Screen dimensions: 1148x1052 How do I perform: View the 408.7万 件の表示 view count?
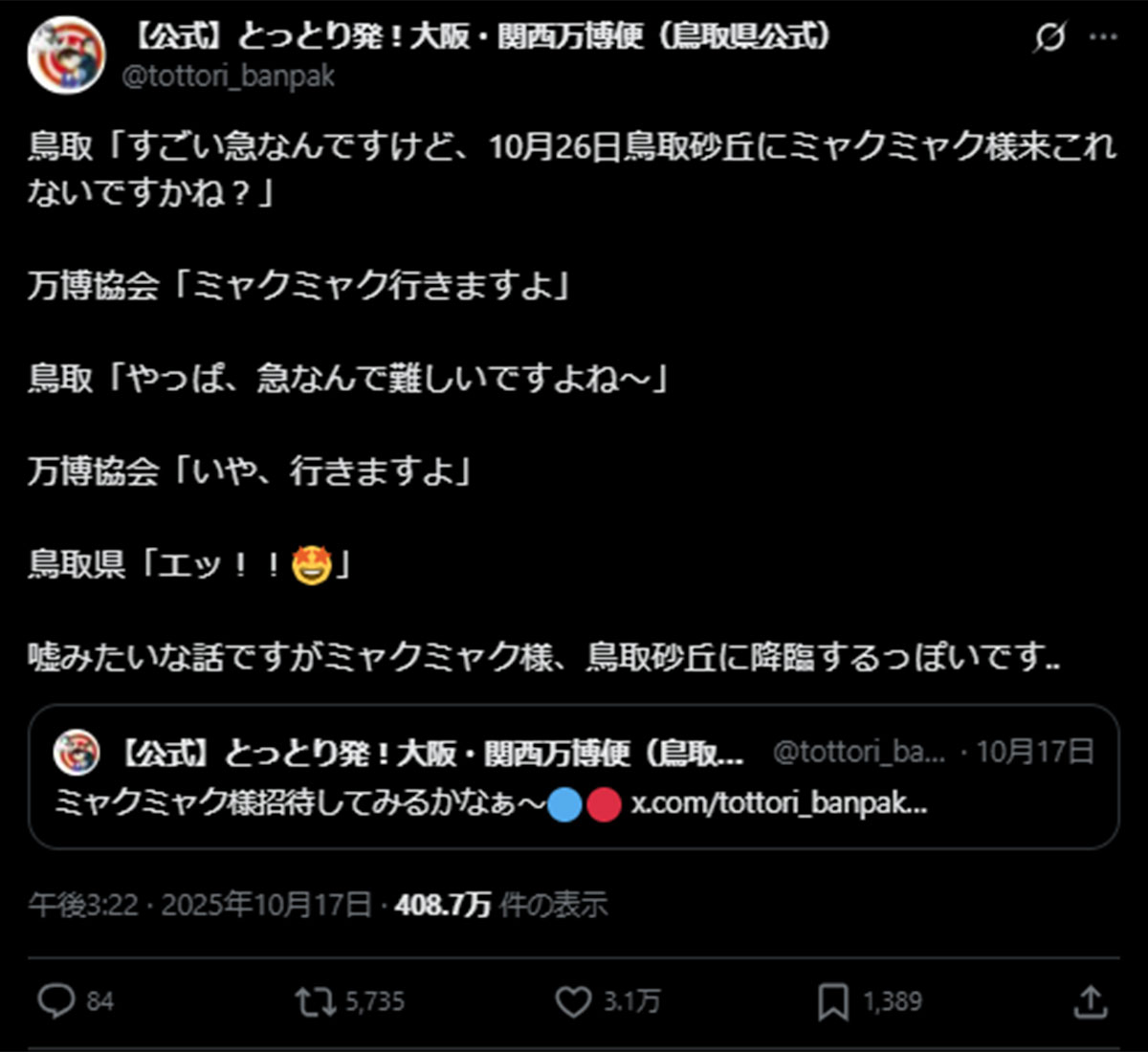500,904
